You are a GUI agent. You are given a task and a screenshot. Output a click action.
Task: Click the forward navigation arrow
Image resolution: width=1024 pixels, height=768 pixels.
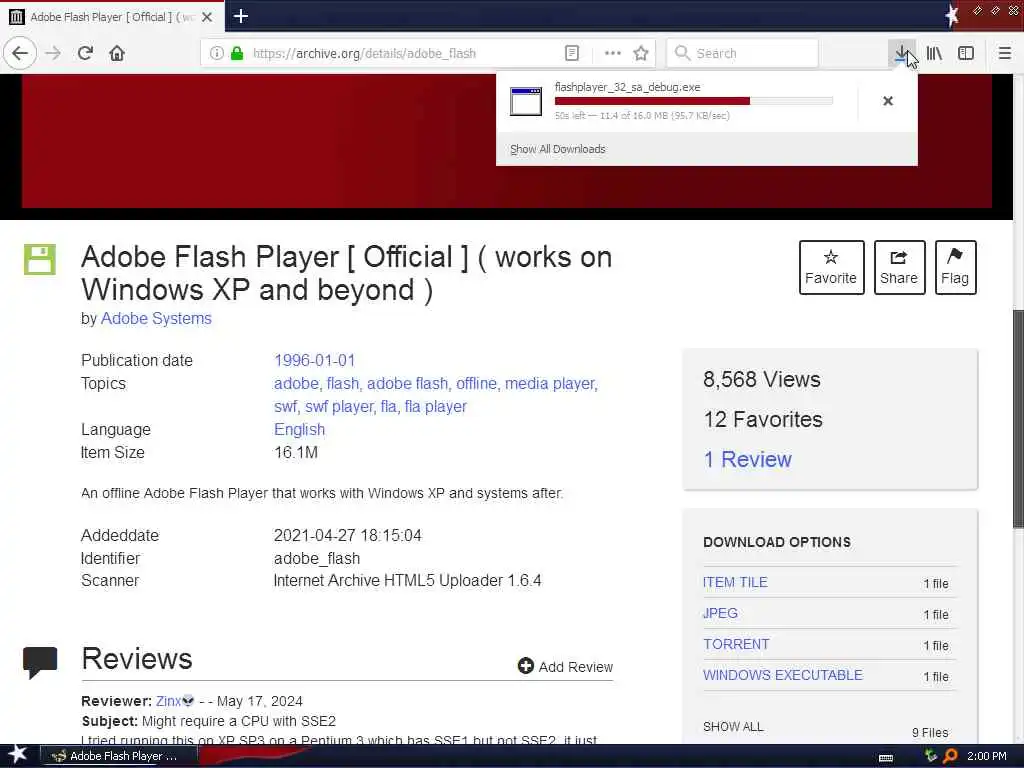54,53
